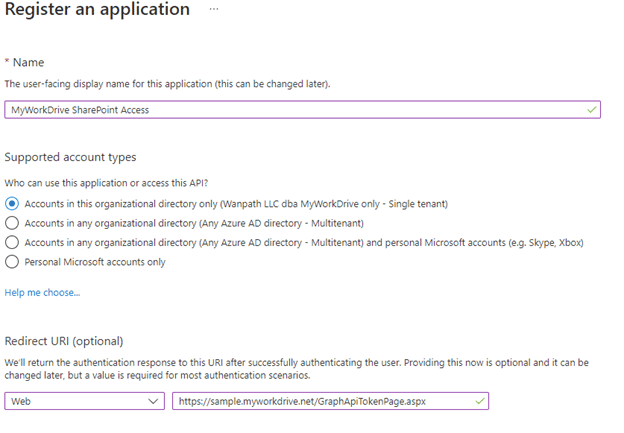Click the Name field label

coord(29,63)
